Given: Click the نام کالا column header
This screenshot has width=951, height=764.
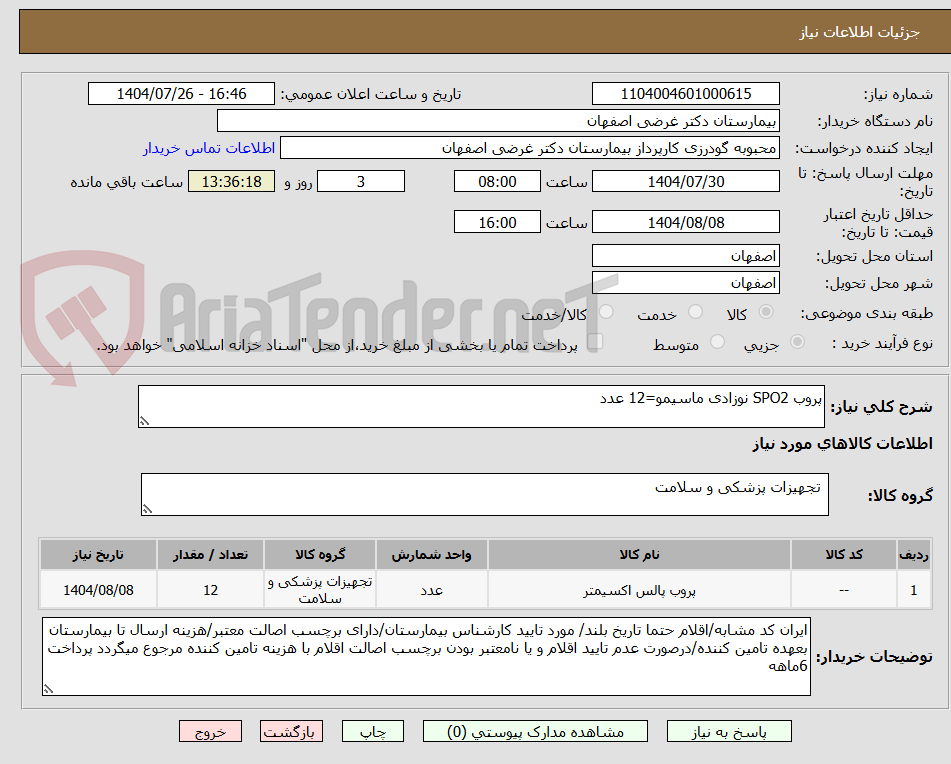Looking at the screenshot, I should pos(639,555).
